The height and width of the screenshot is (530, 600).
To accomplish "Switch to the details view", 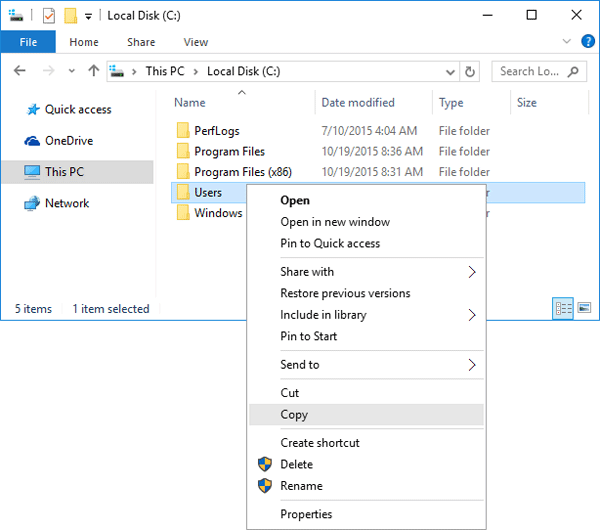I will pos(563,309).
